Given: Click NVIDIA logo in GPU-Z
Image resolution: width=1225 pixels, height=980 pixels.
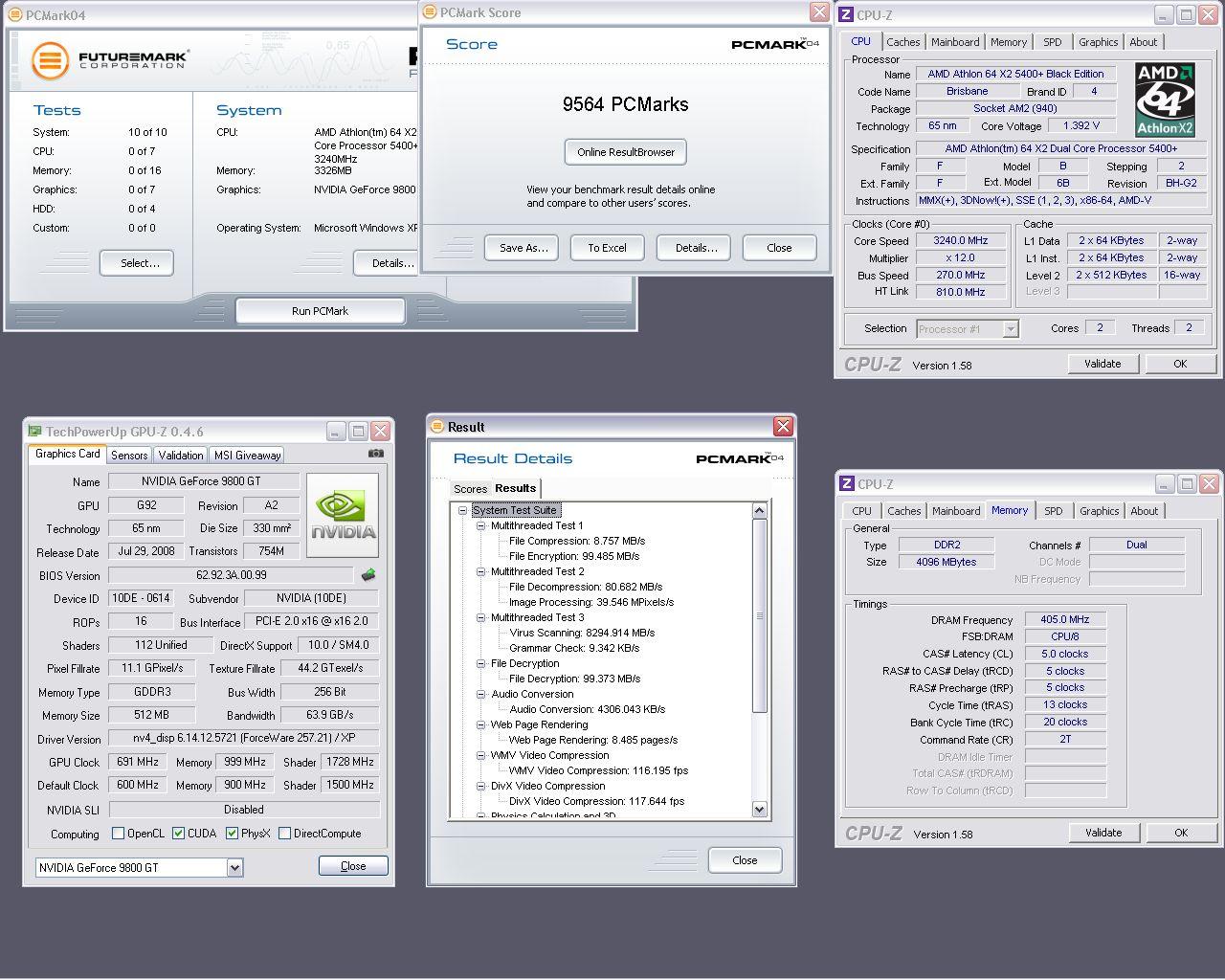Looking at the screenshot, I should (343, 515).
